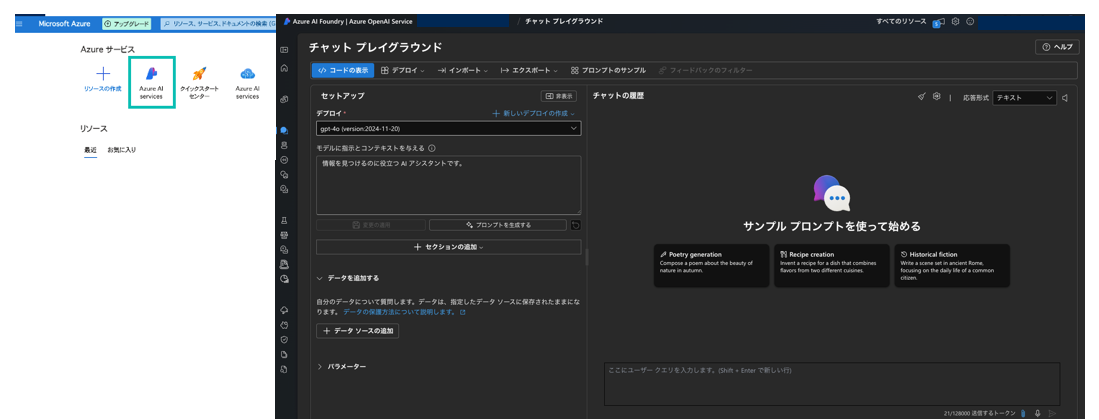Open the エクスポート toolbar dropdown
Viewport: 1099px width, 420px height.
pos(528,70)
